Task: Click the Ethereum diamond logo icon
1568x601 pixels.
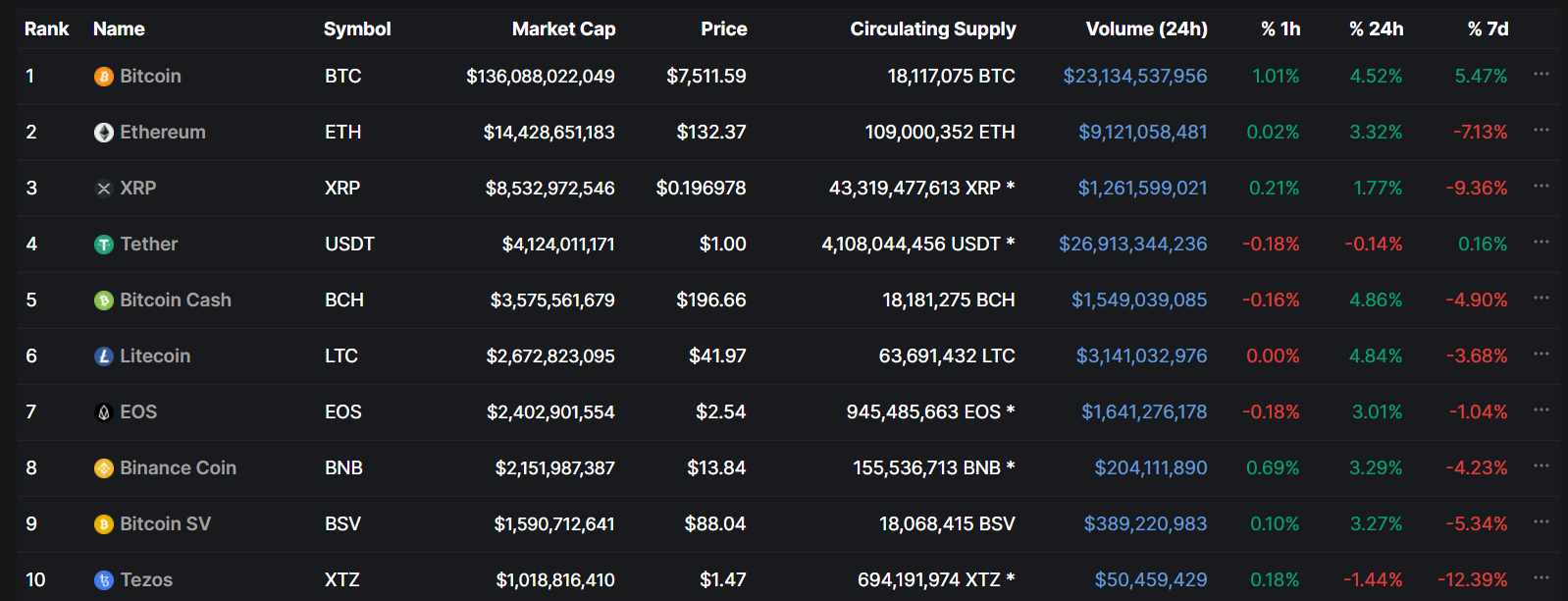Action: click(103, 133)
